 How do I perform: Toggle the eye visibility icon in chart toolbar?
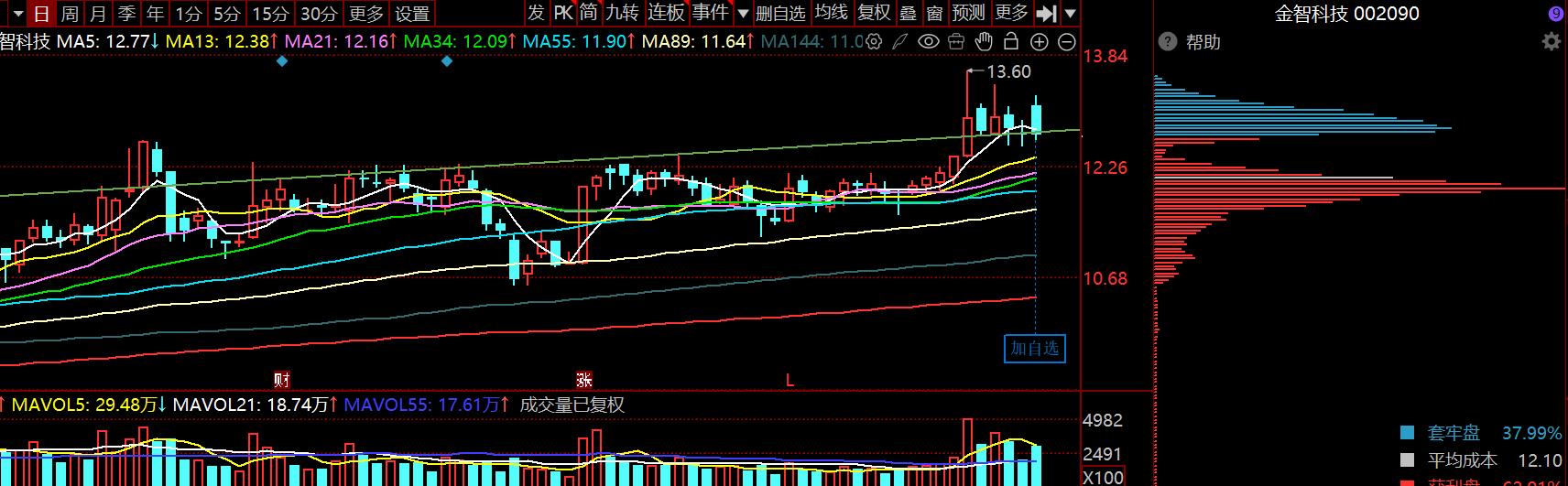tap(929, 41)
